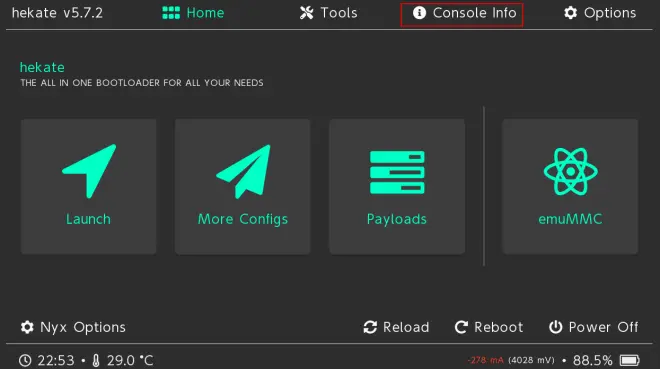
Task: Click the Tools wrench icon
Action: 306,13
